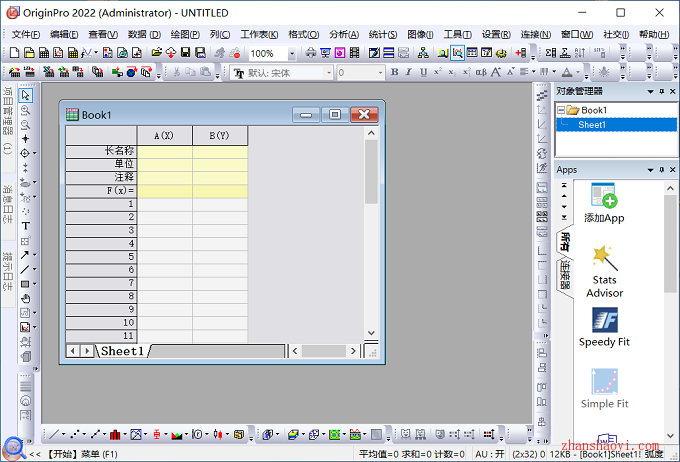Screen dimensions: 680x462
Task: Click 长名称 row label
Action: [x=101, y=151]
